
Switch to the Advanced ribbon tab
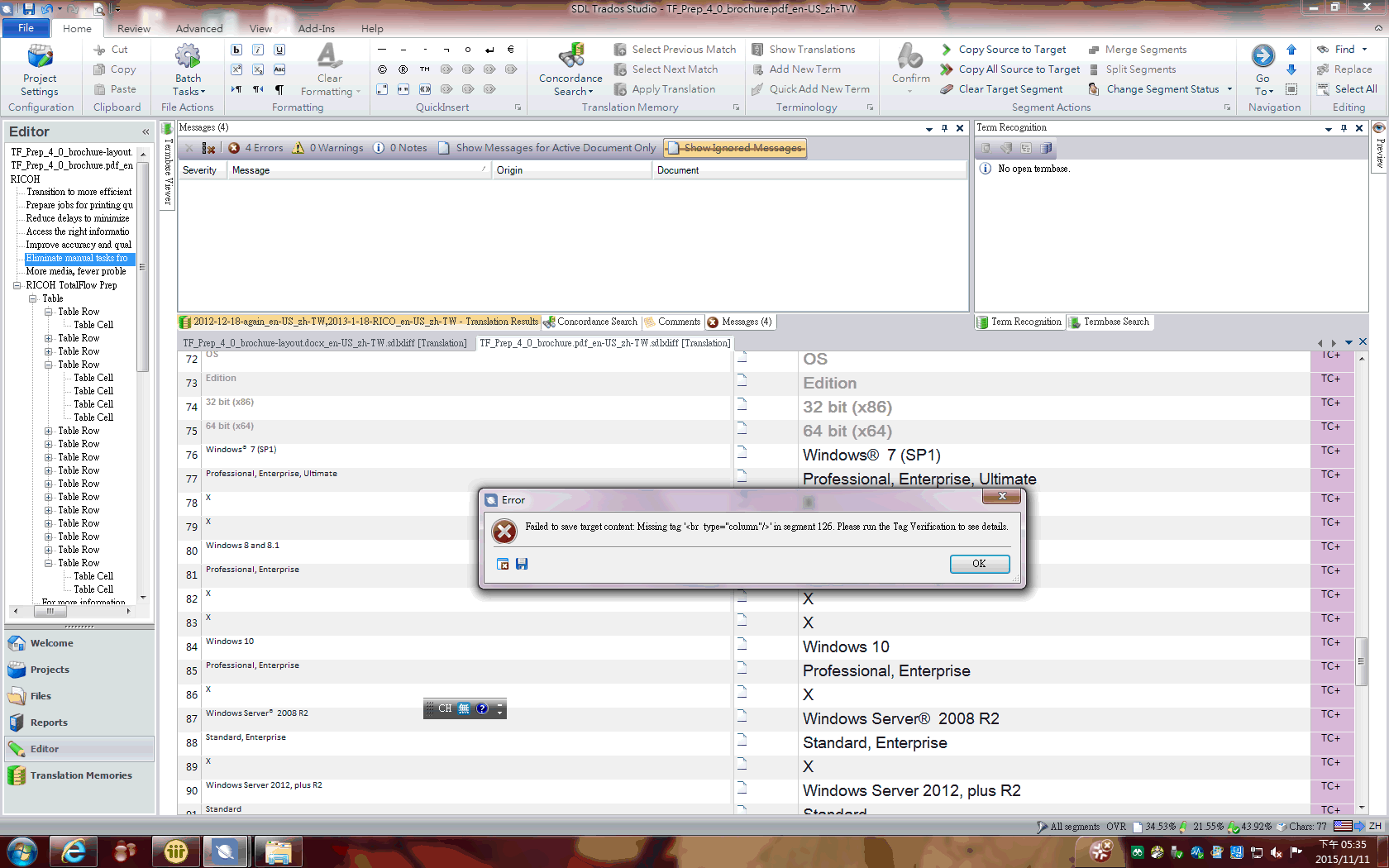[199, 29]
